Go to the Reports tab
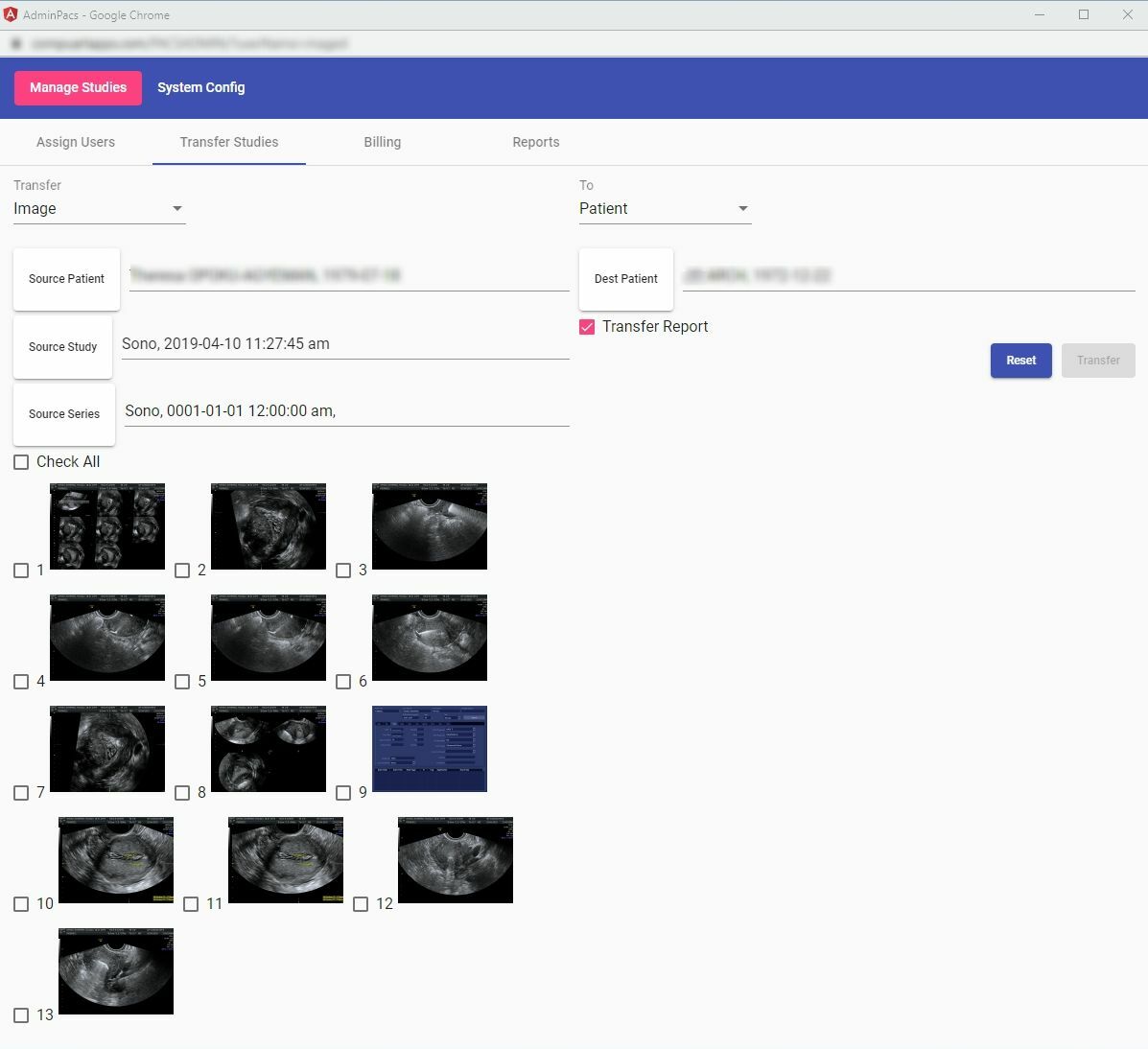The width and height of the screenshot is (1148, 1049). [x=536, y=142]
